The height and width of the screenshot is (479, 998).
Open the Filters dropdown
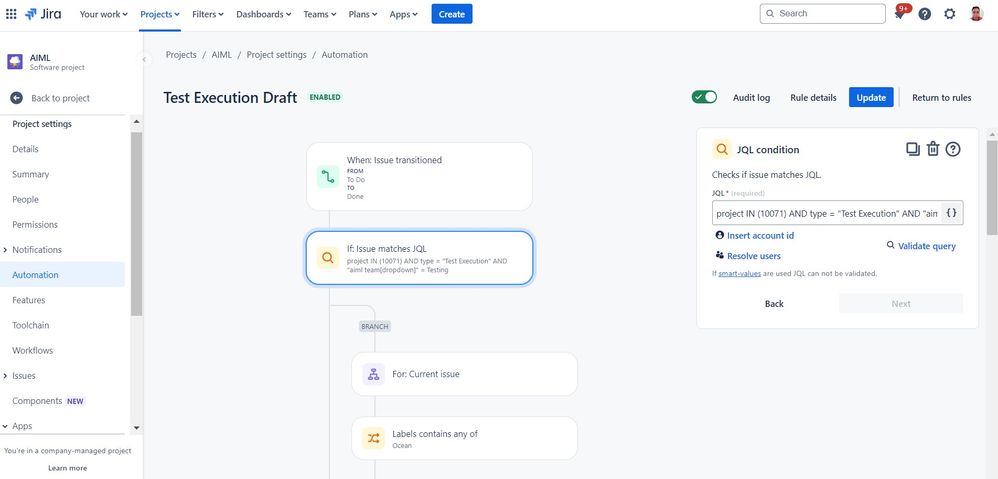[x=207, y=14]
